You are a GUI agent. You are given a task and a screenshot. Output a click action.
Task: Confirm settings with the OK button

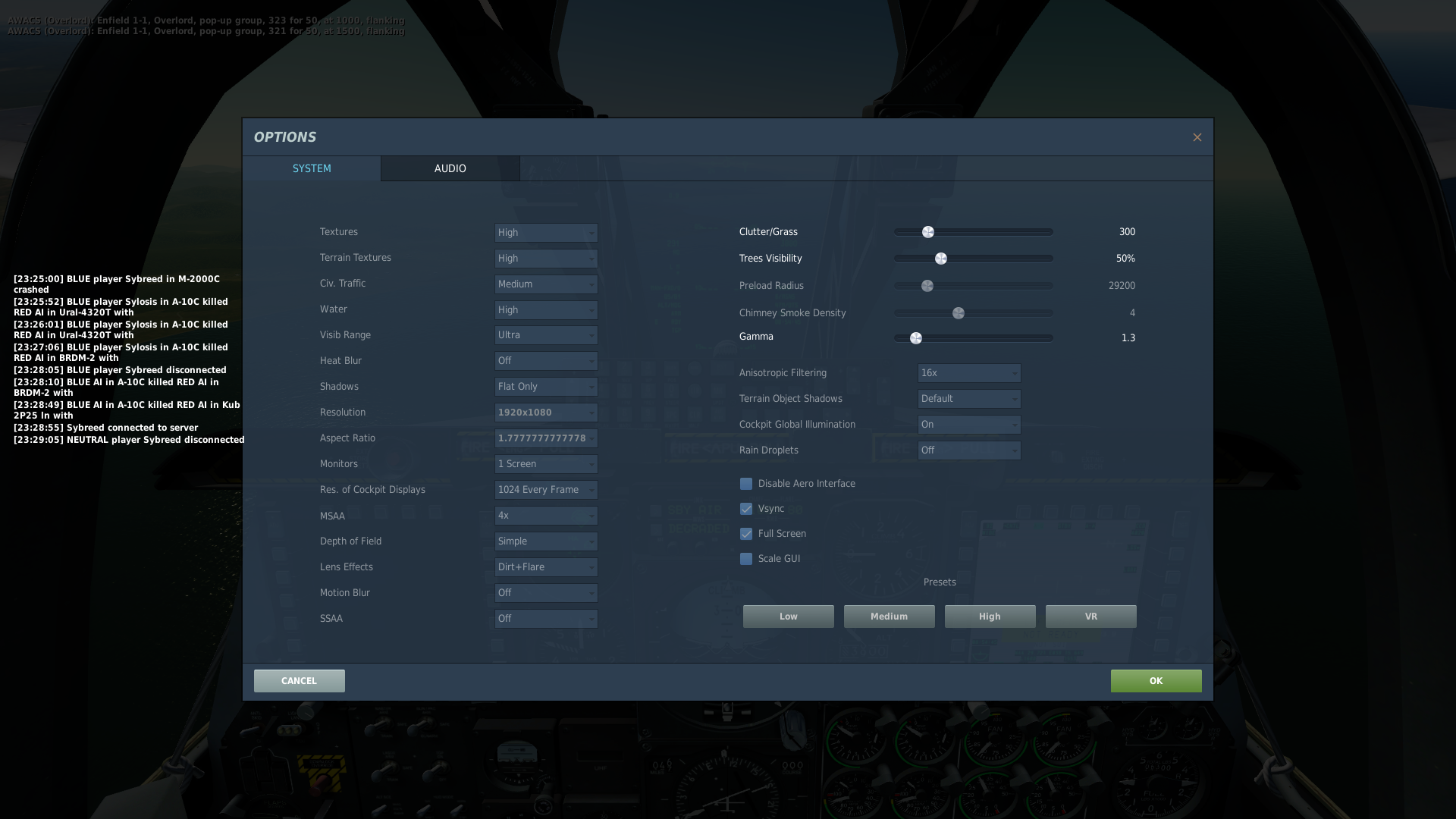click(1156, 681)
